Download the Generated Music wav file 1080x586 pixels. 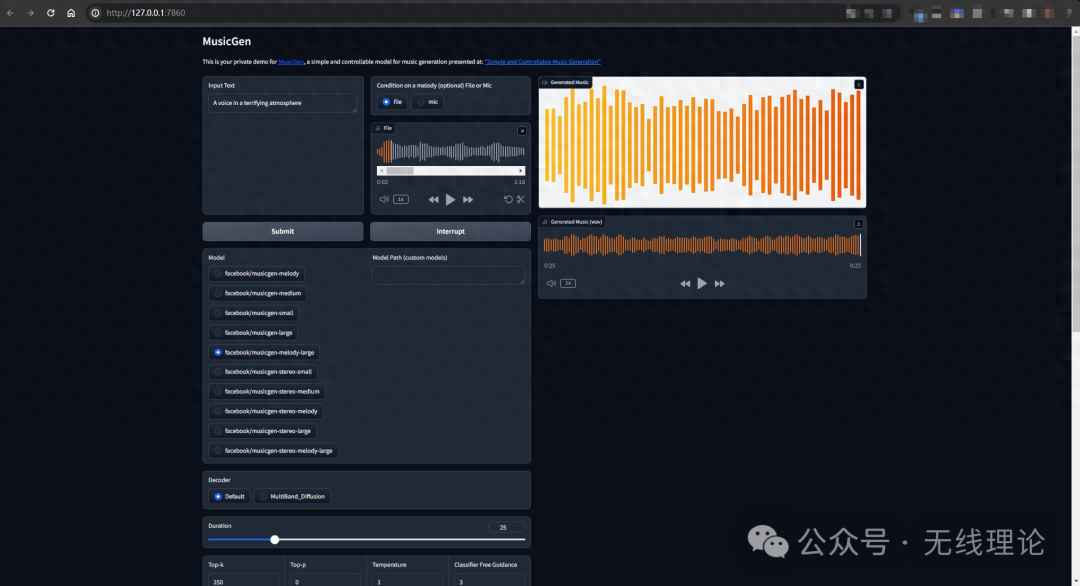(x=858, y=224)
